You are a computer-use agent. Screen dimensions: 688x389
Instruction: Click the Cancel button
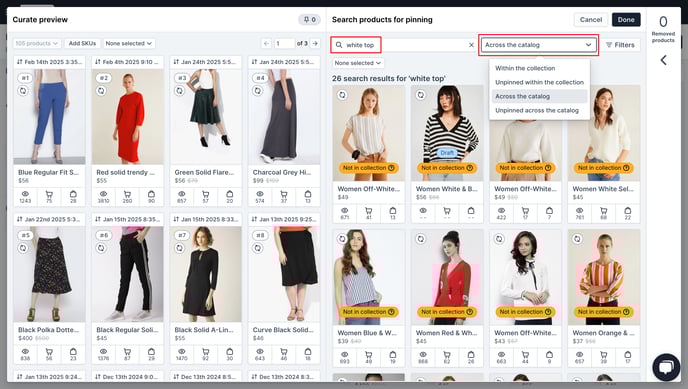(x=591, y=20)
